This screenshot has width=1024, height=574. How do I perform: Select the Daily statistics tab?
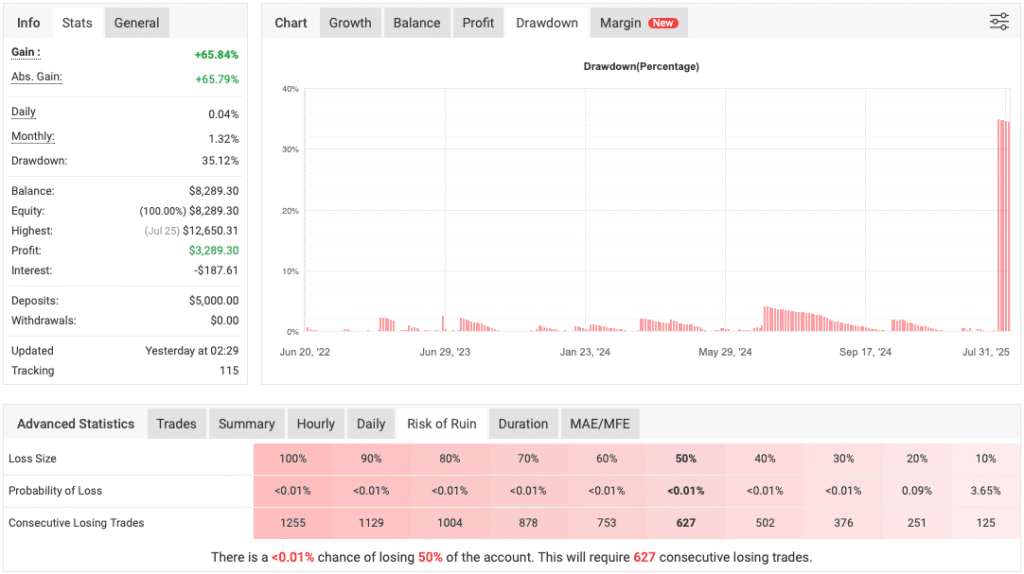coord(371,424)
